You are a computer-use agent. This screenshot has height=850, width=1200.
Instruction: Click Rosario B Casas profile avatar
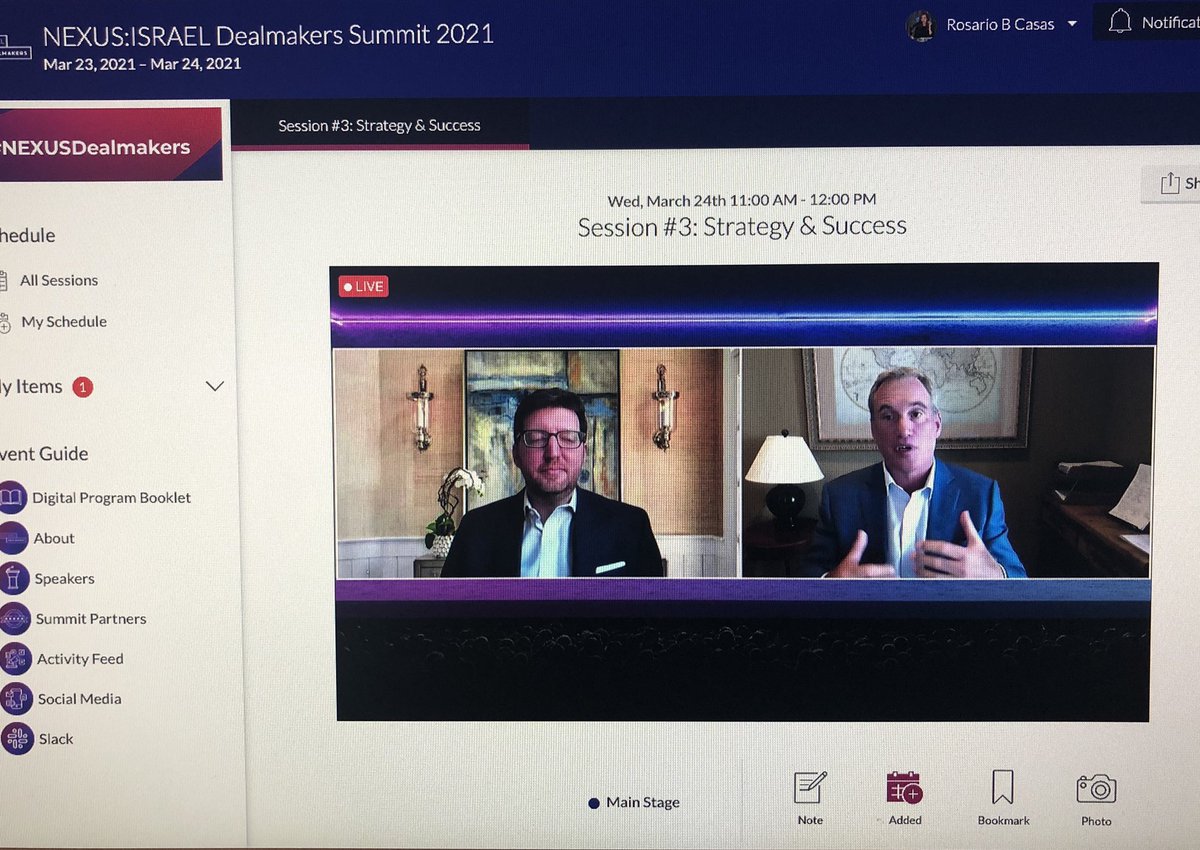point(920,26)
